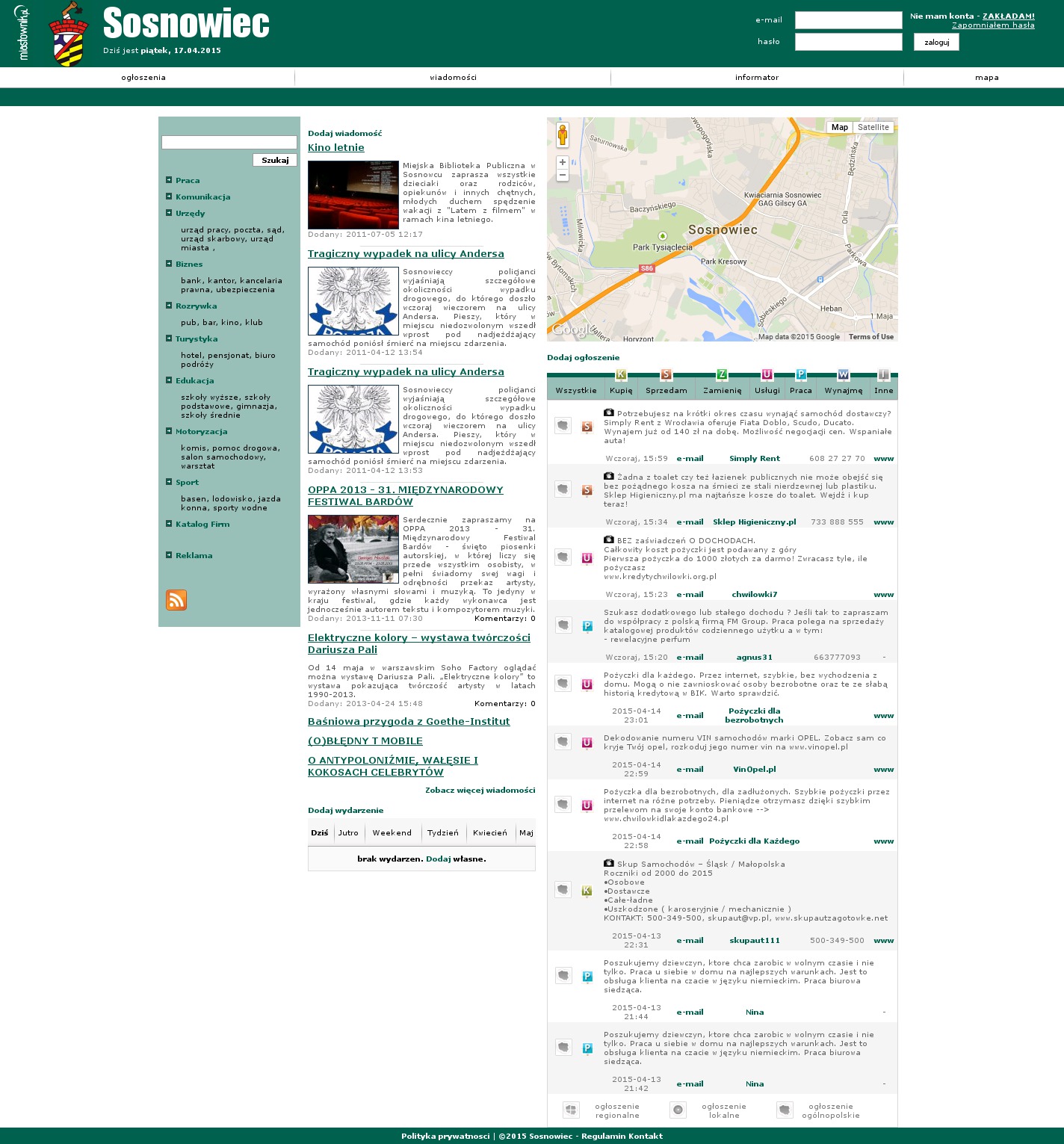Select the Weekend events tab
Image resolution: width=1064 pixels, height=1144 pixels.
[392, 832]
